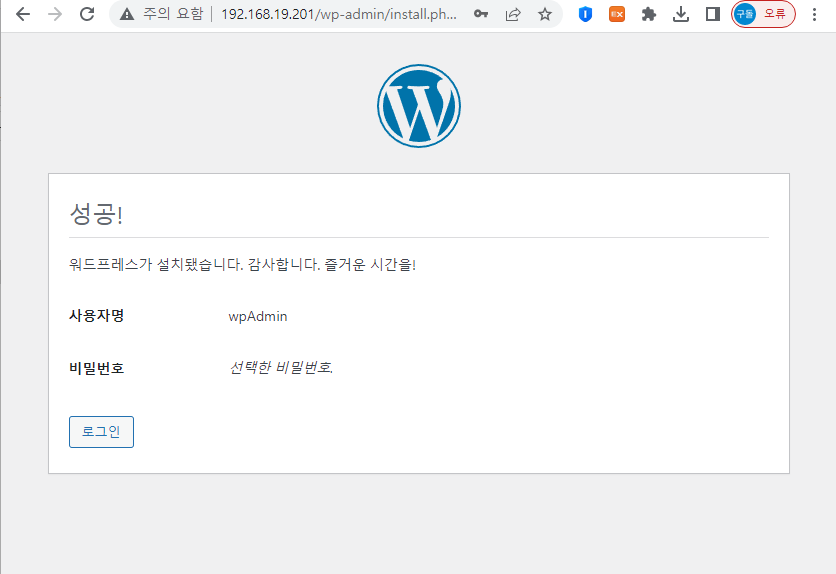Open the blue shield extension
836x574 pixels.
coord(585,14)
